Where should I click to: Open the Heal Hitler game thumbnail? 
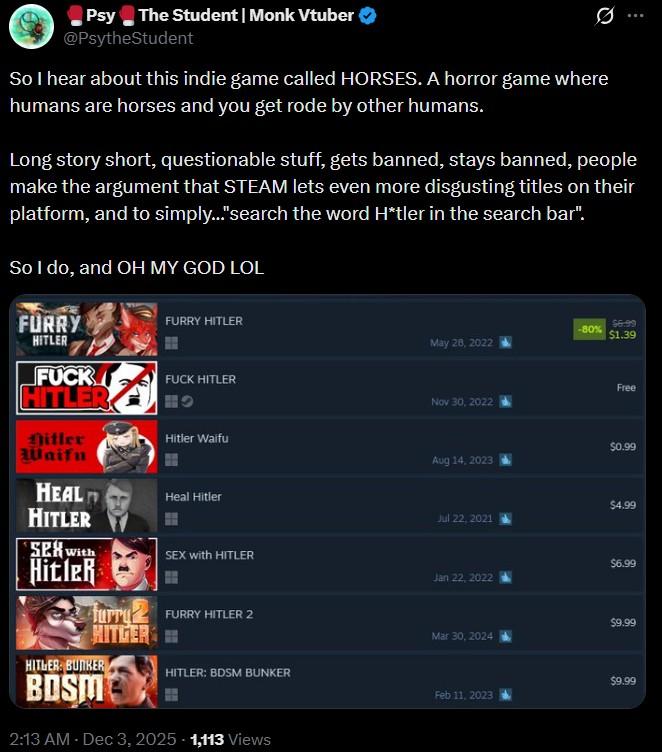(86, 505)
